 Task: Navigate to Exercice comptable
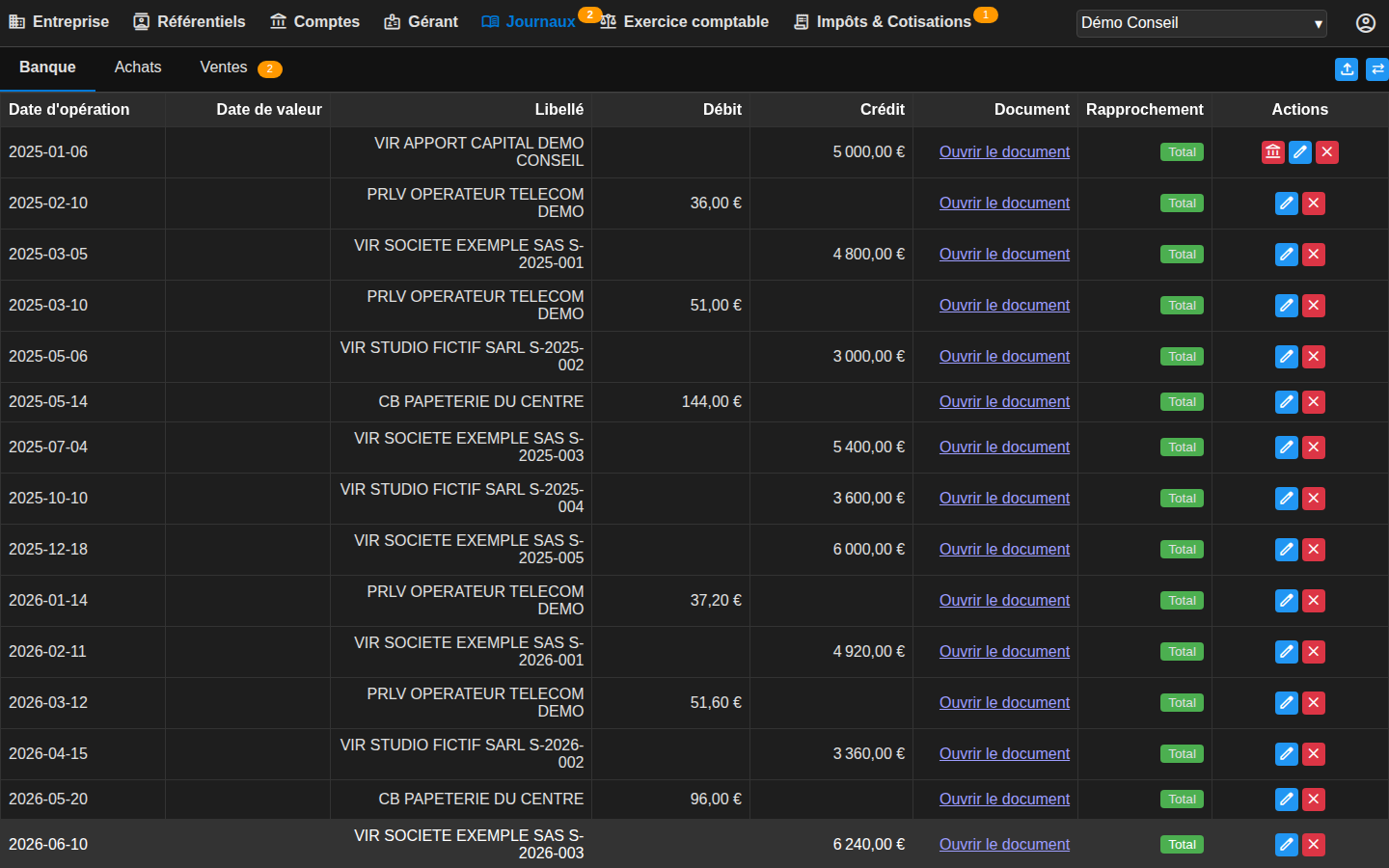tap(684, 22)
